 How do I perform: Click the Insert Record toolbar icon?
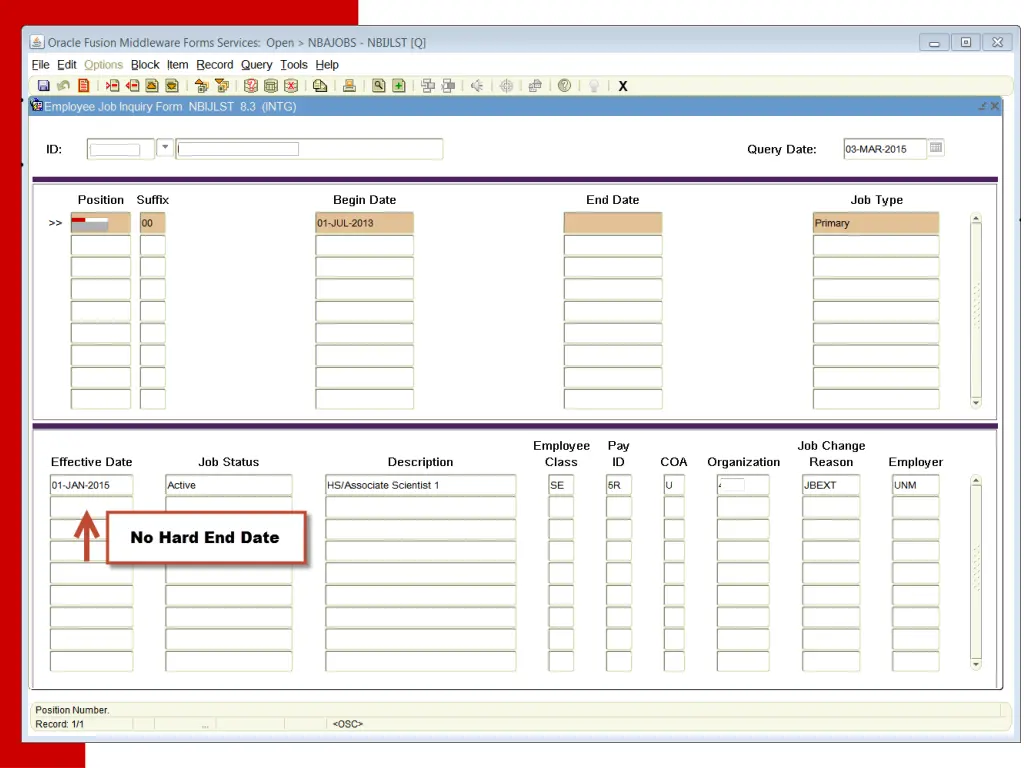coord(112,86)
